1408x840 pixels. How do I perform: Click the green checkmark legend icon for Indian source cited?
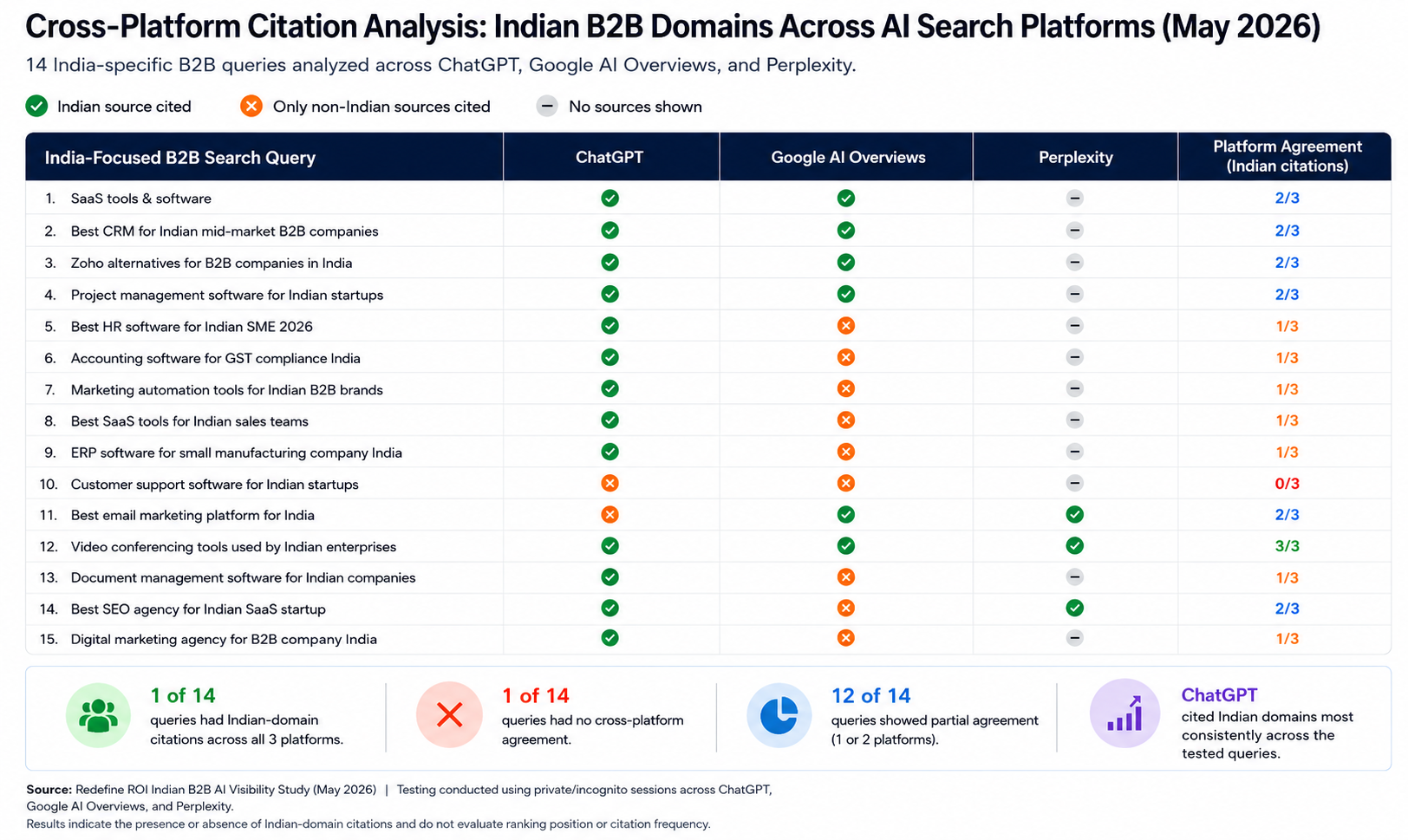pyautogui.click(x=36, y=106)
